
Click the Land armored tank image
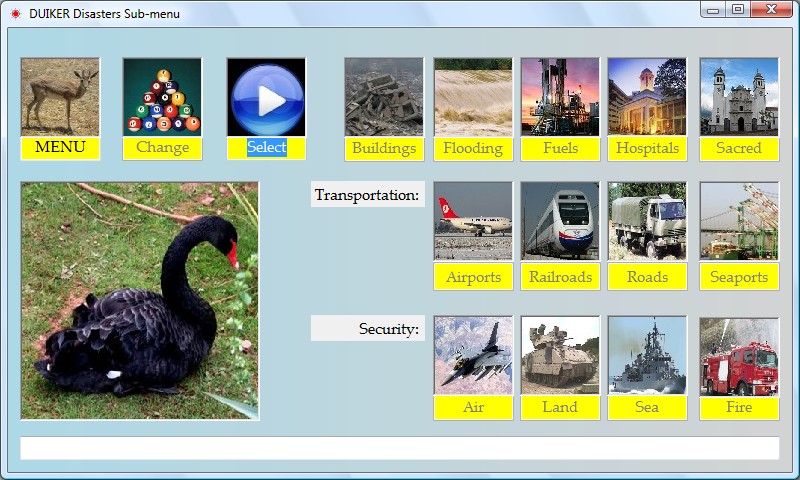tap(560, 356)
